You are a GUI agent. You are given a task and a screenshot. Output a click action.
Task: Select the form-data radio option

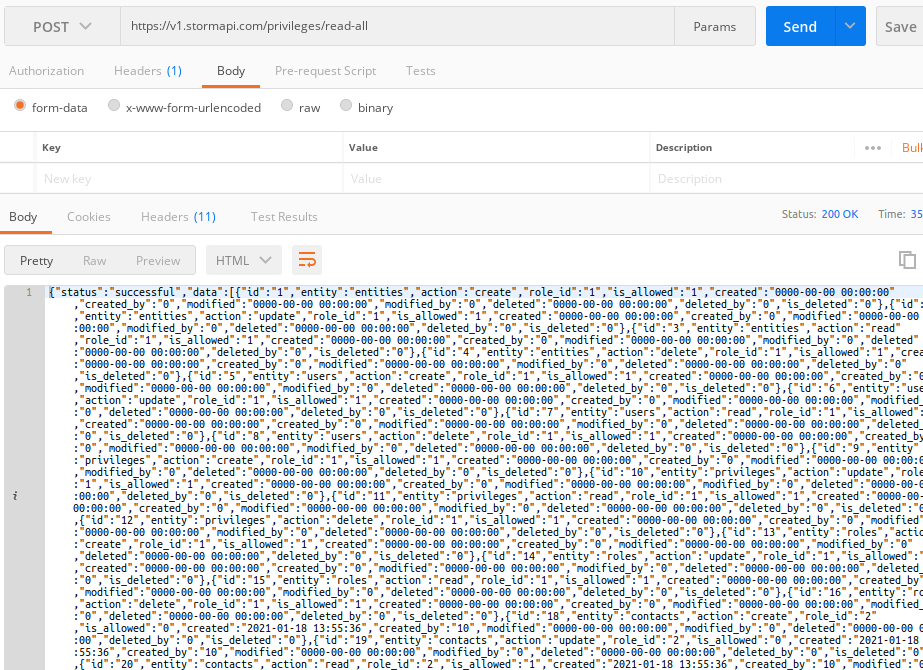(x=20, y=105)
